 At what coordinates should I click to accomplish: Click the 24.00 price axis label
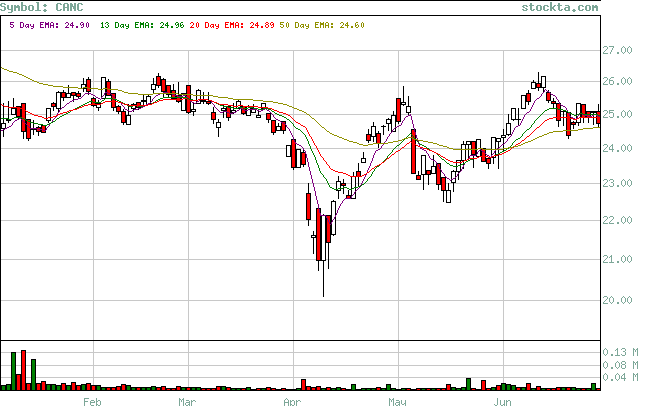(x=617, y=148)
